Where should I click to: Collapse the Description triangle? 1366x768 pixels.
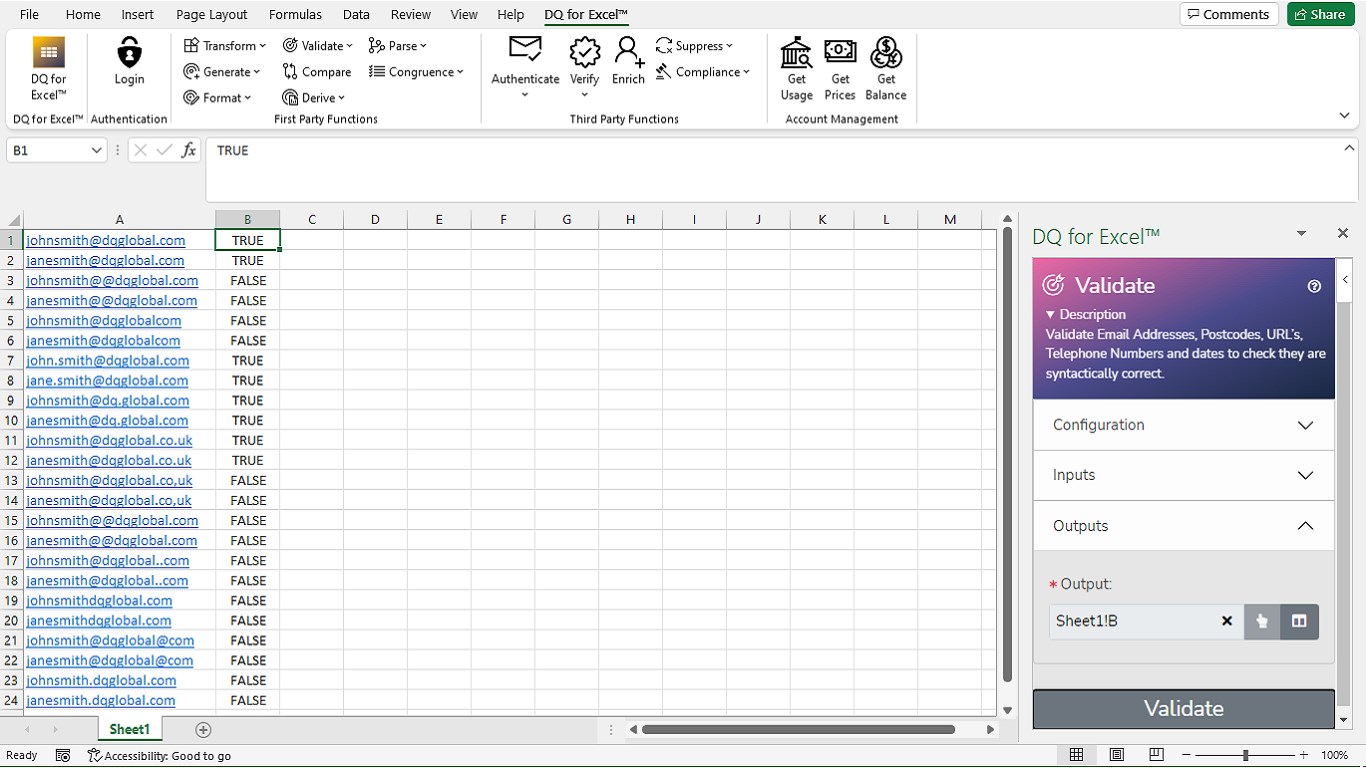coord(1051,315)
